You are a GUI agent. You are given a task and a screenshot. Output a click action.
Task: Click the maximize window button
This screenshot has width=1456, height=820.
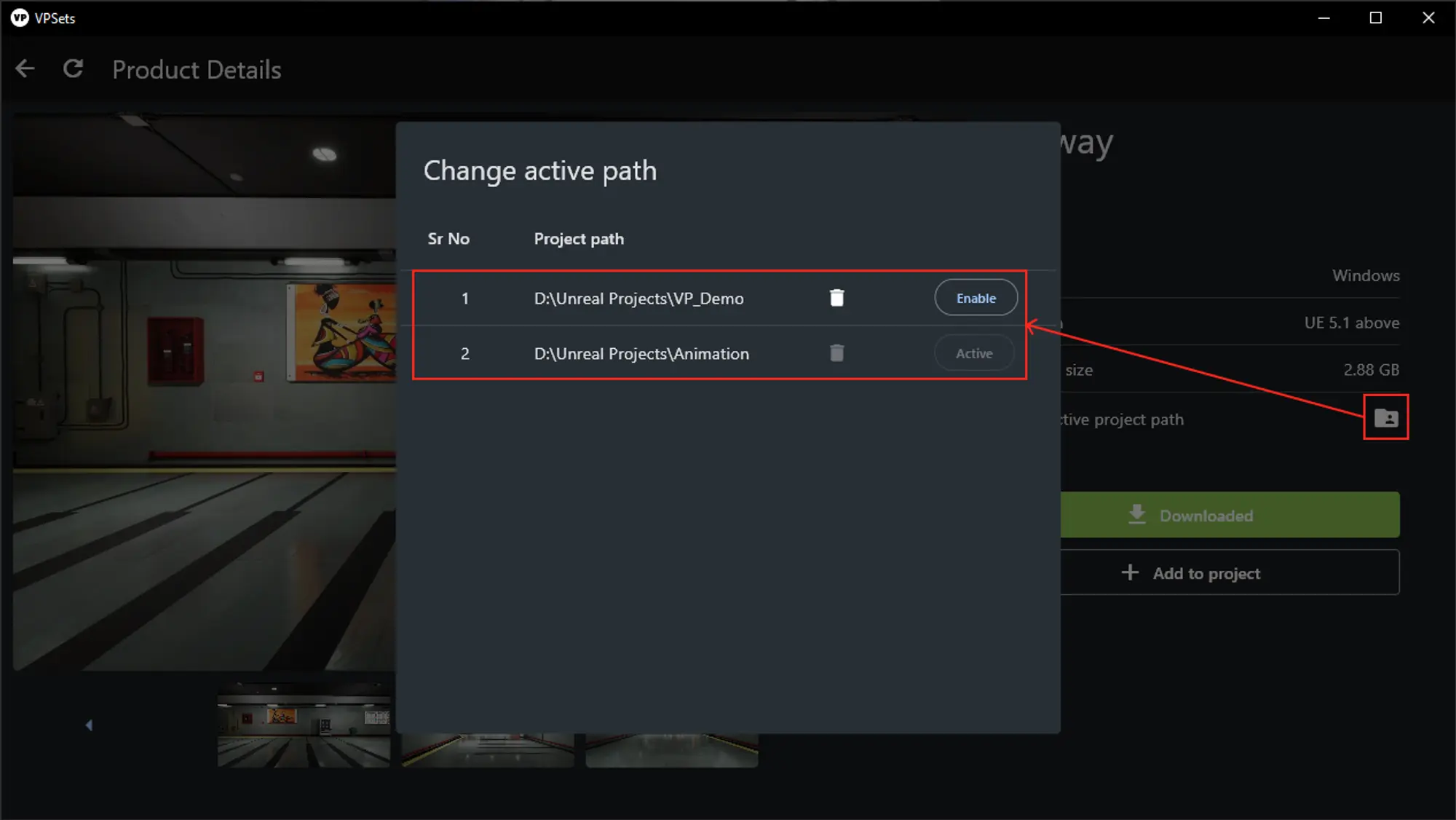point(1376,18)
